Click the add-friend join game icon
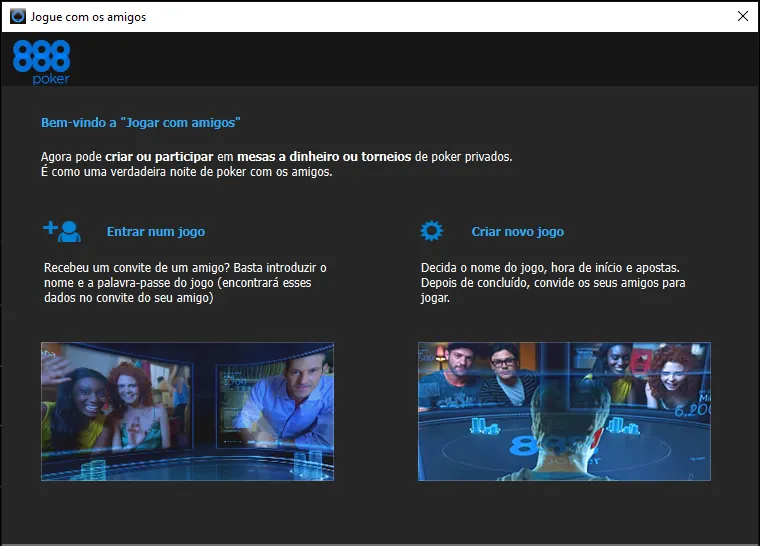Viewport: 760px width, 546px height. pos(62,231)
